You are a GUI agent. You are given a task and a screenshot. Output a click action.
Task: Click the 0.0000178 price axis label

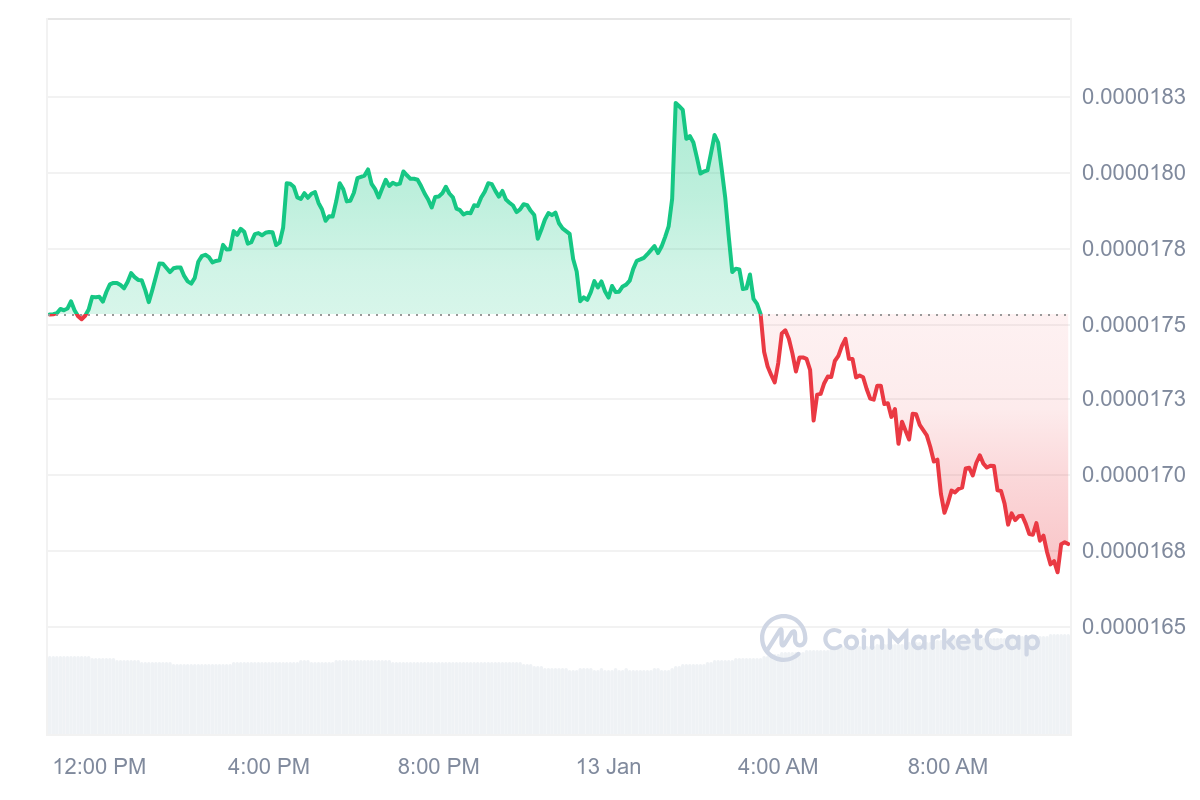[x=1133, y=248]
